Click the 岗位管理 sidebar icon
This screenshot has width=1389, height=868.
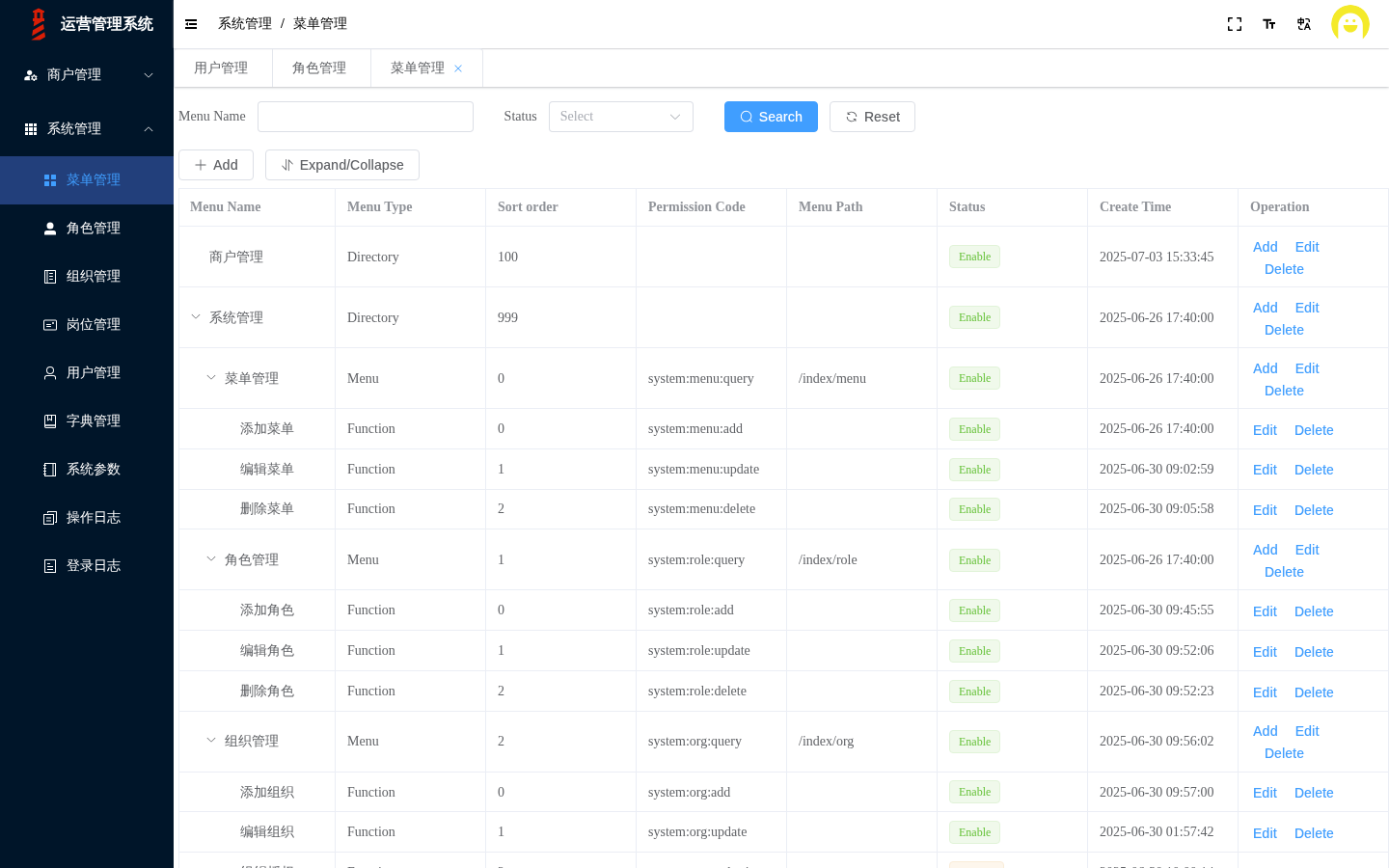[50, 325]
